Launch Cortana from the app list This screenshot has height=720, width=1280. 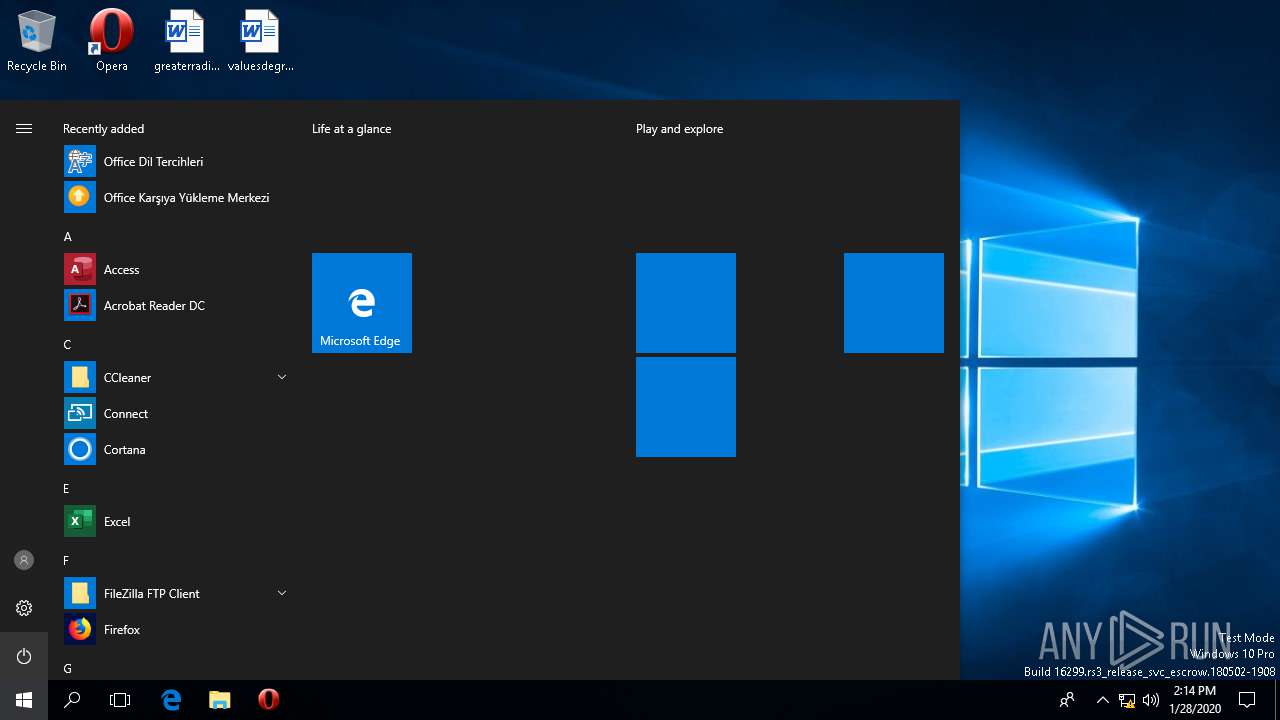coord(80,450)
